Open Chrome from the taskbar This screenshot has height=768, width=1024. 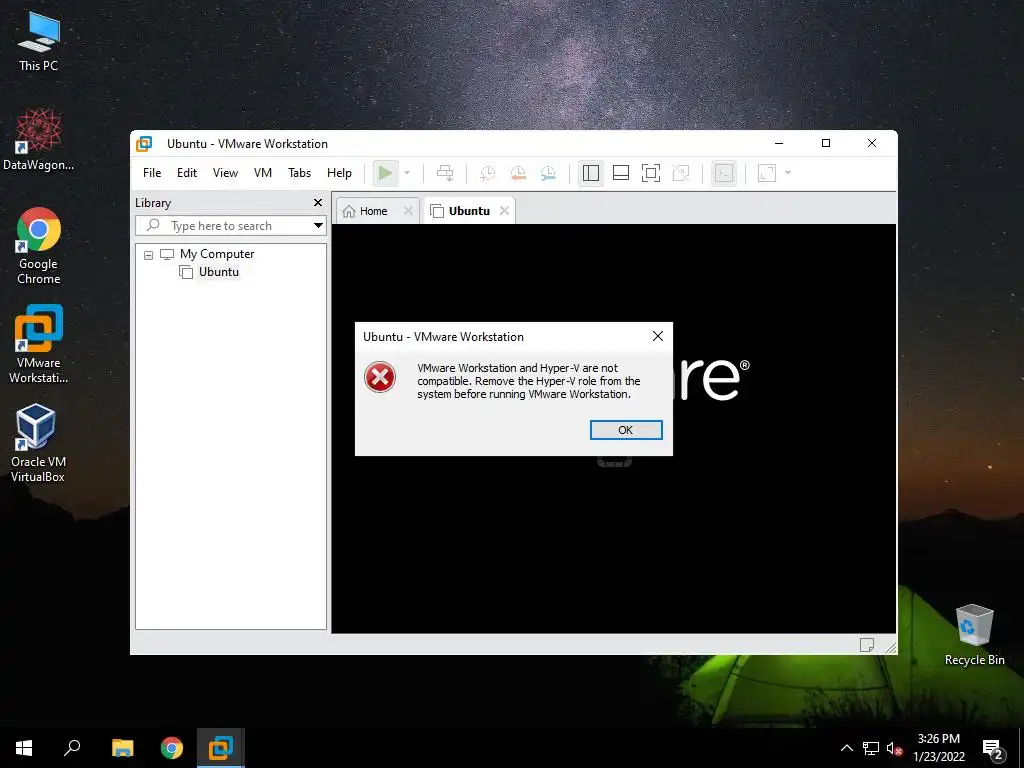172,748
